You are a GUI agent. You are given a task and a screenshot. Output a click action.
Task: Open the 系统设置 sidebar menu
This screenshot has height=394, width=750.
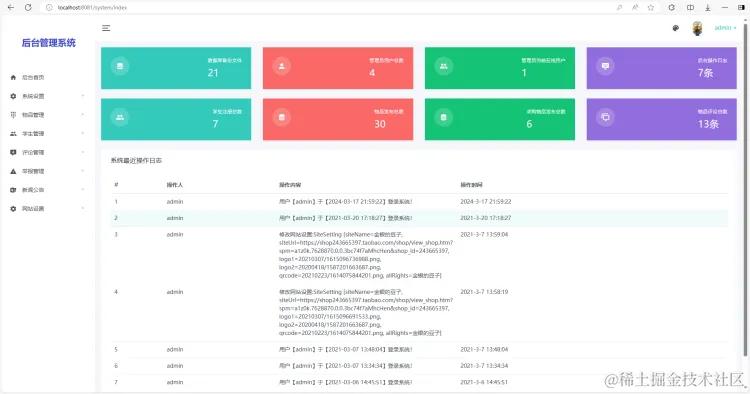pos(33,96)
